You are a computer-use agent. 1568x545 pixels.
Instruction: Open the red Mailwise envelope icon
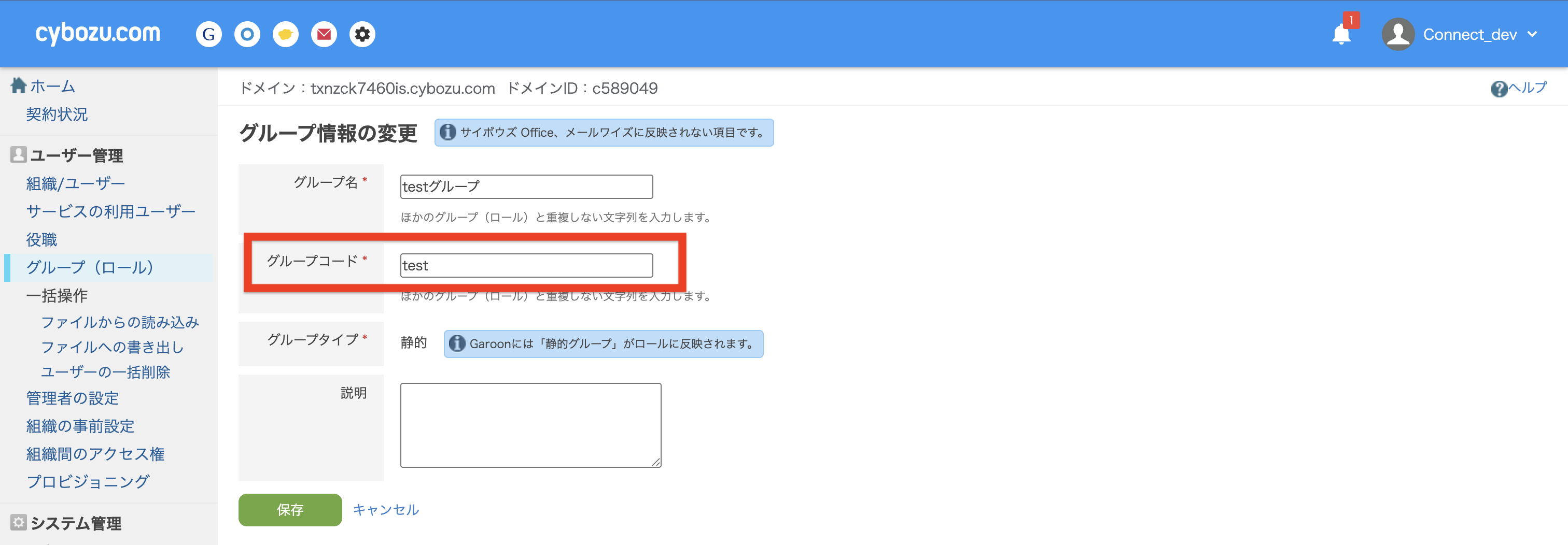324,34
